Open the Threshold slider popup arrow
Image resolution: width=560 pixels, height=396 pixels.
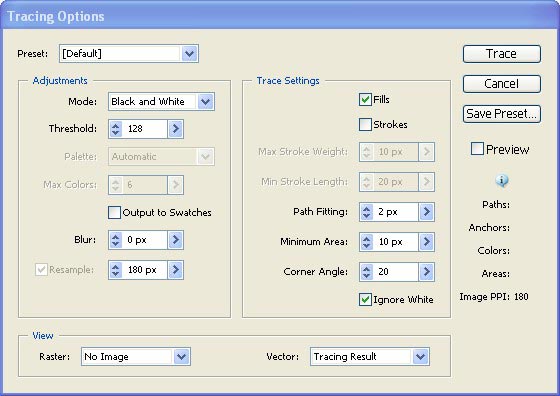coord(176,129)
